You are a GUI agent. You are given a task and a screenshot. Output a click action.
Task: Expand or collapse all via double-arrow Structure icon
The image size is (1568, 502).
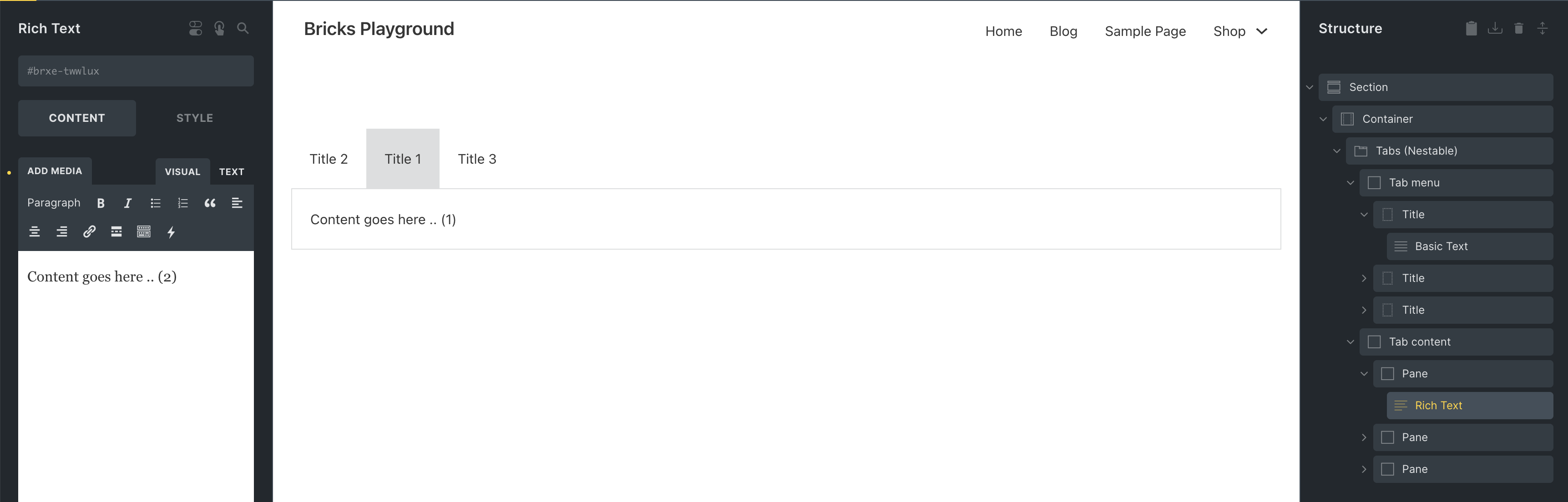(1543, 28)
